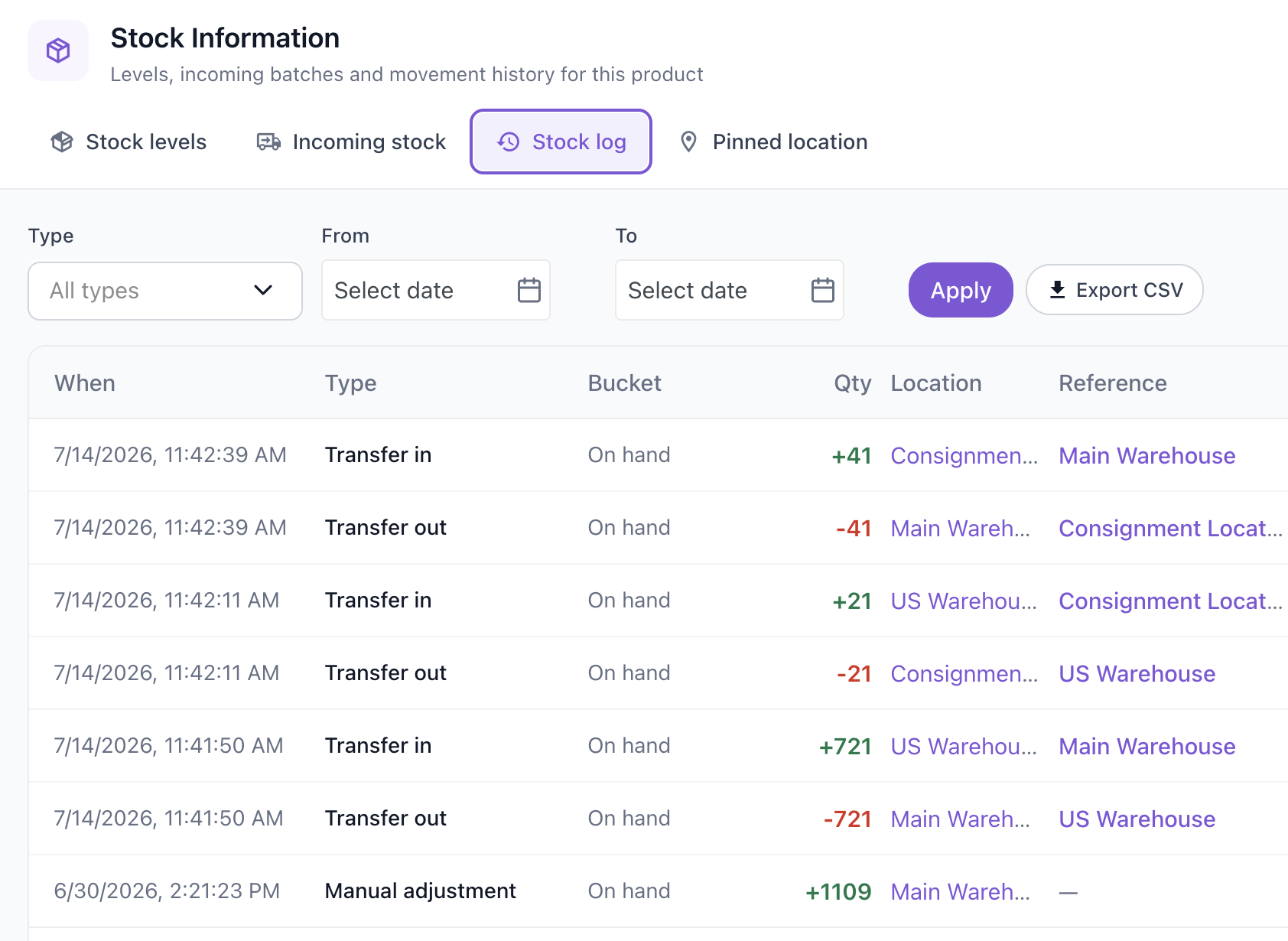The height and width of the screenshot is (941, 1288).
Task: Click the When column header
Action: pos(85,383)
